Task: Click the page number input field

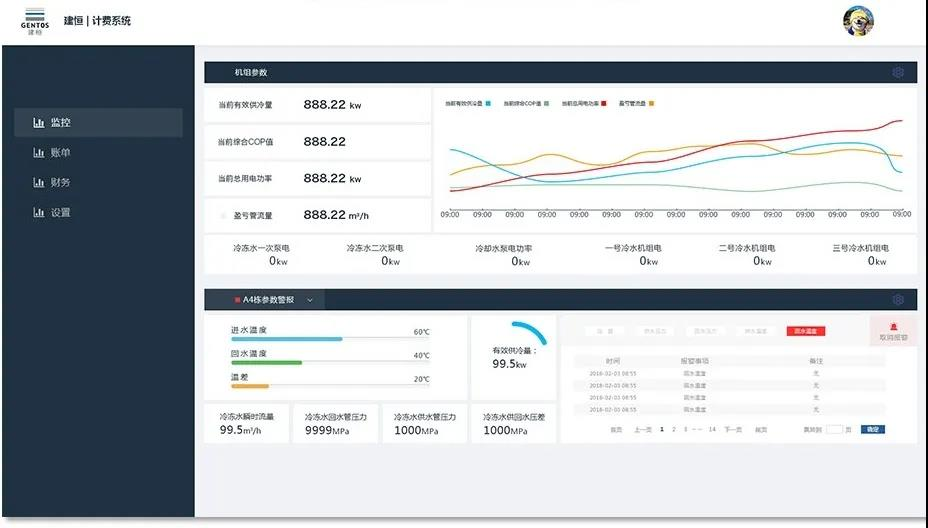Action: pyautogui.click(x=834, y=429)
